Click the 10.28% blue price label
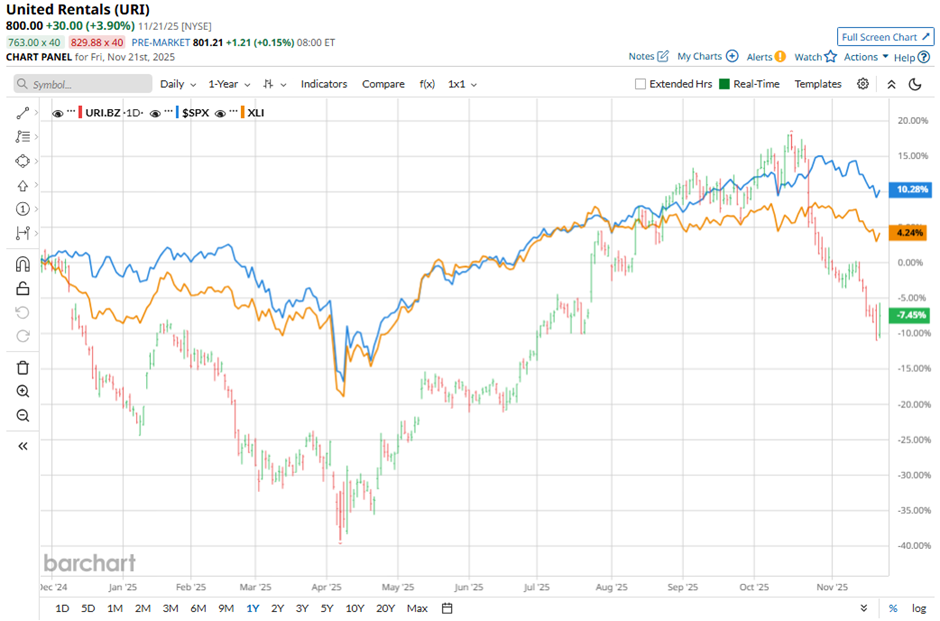Image resolution: width=940 pixels, height=621 pixels. 911,189
